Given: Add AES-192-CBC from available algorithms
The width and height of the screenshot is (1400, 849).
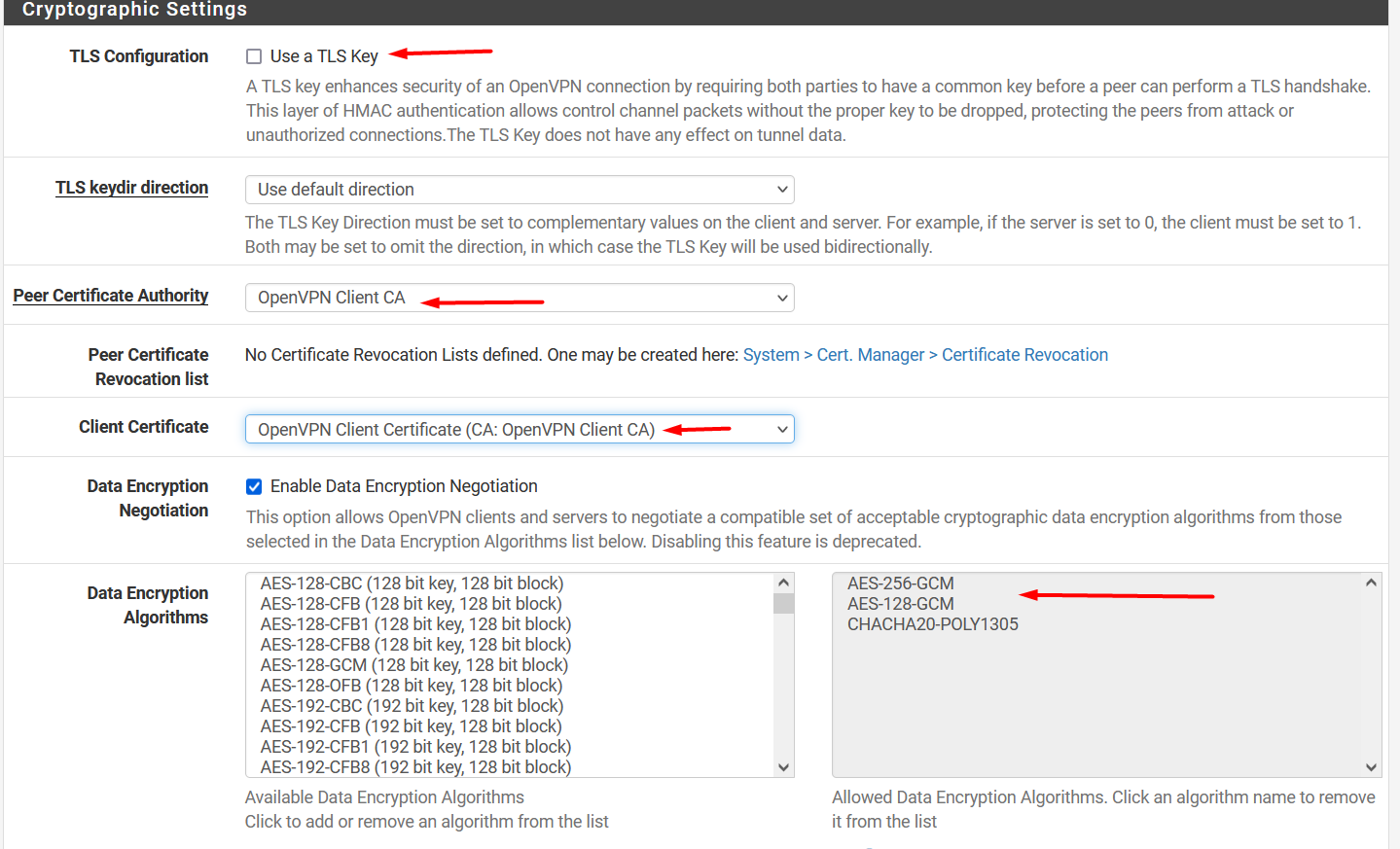Looking at the screenshot, I should (x=412, y=706).
